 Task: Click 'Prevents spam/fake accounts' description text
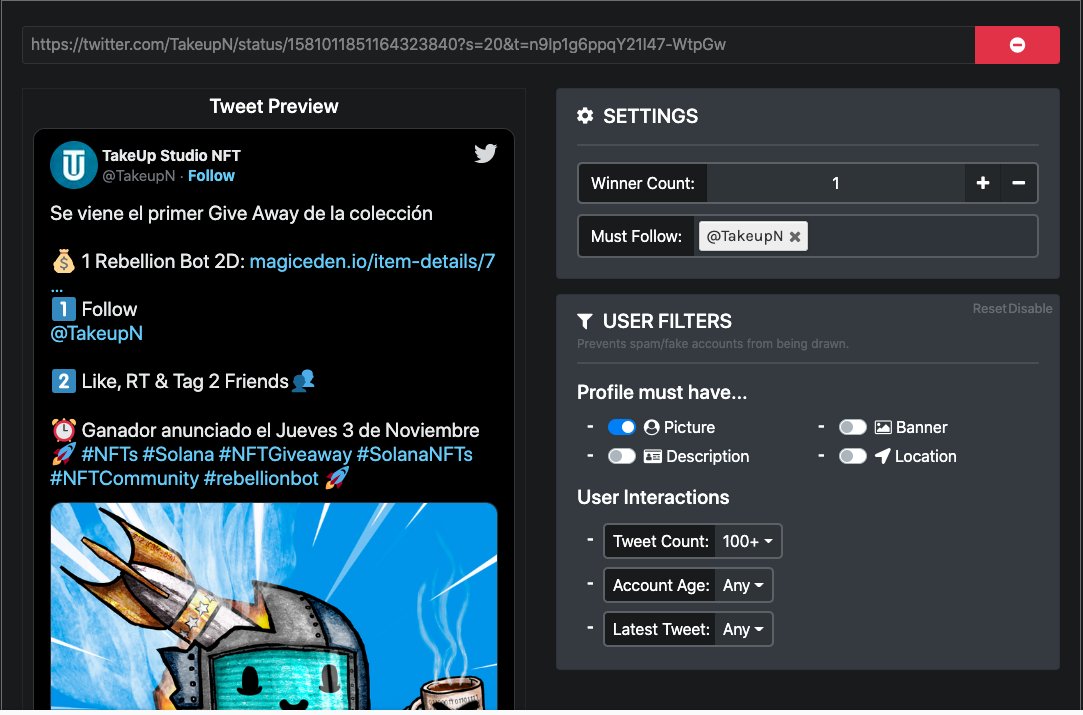(x=713, y=344)
